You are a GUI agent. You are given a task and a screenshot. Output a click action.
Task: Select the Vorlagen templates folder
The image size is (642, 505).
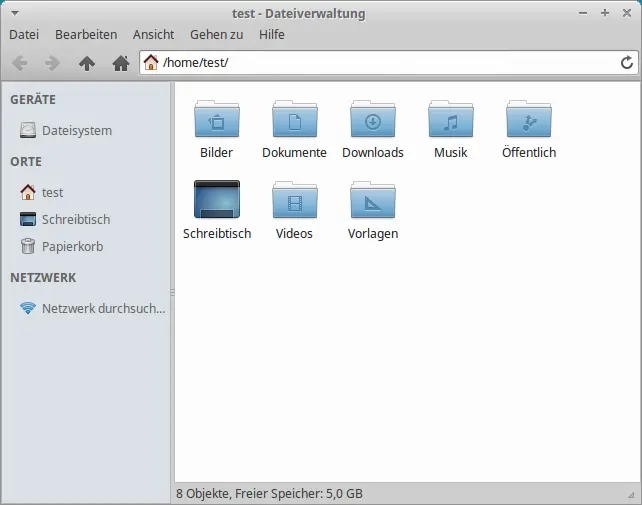[372, 200]
